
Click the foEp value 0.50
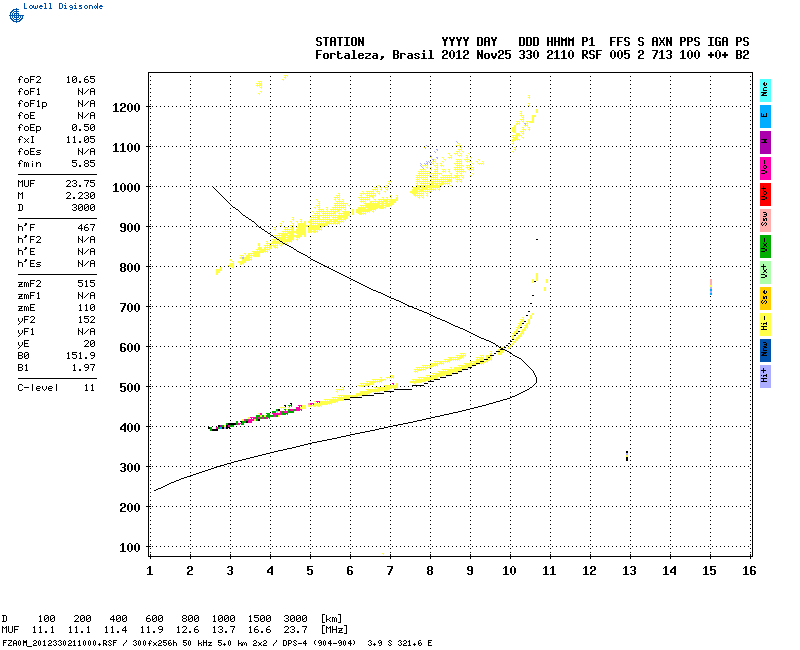(83, 128)
